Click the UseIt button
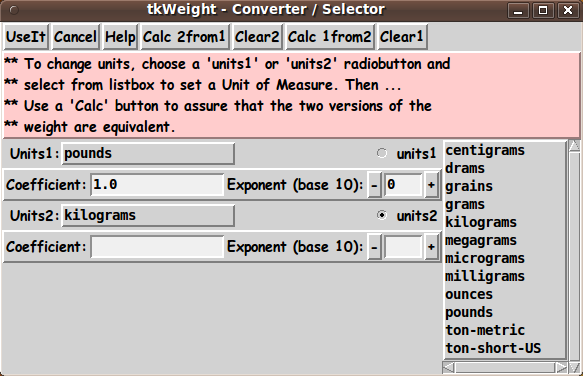The width and height of the screenshot is (583, 376). click(x=26, y=36)
